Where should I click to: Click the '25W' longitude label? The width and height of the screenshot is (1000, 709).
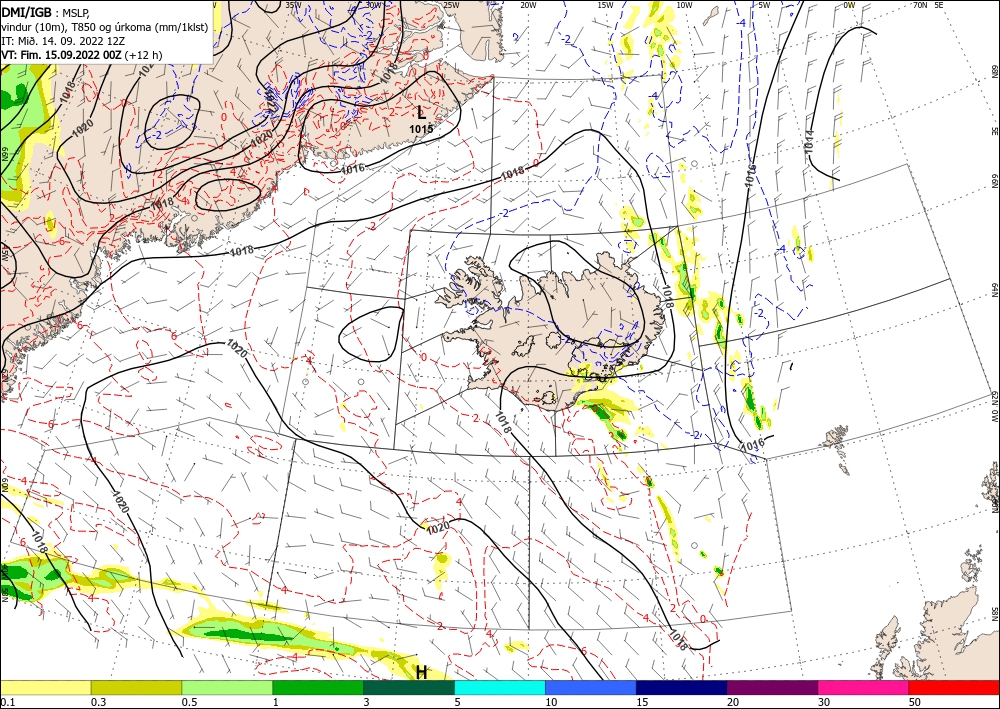tap(451, 5)
